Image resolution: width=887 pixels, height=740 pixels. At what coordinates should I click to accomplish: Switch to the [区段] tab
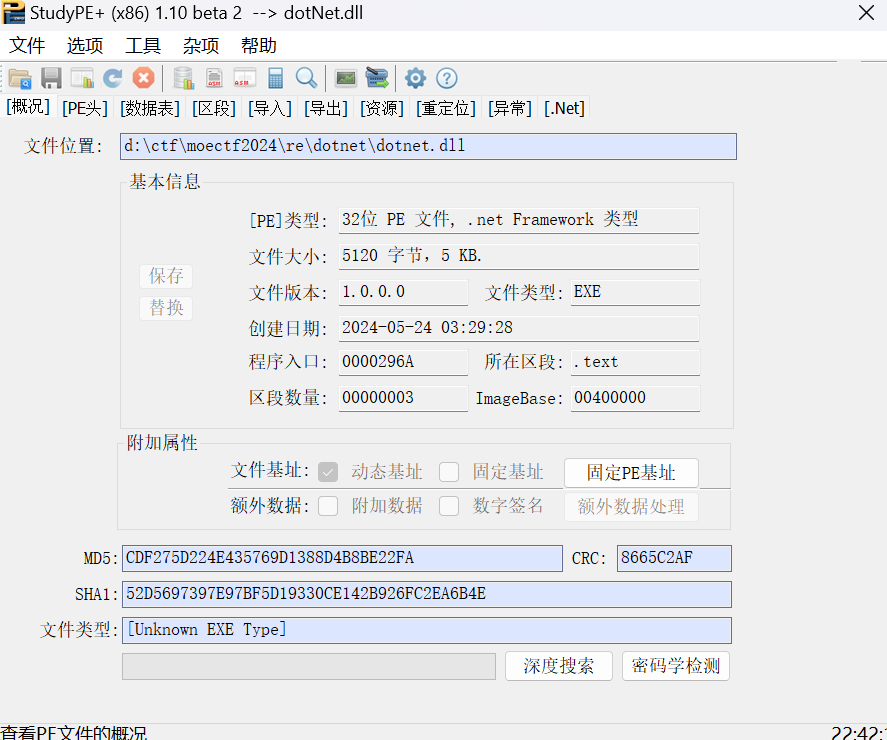click(x=214, y=107)
